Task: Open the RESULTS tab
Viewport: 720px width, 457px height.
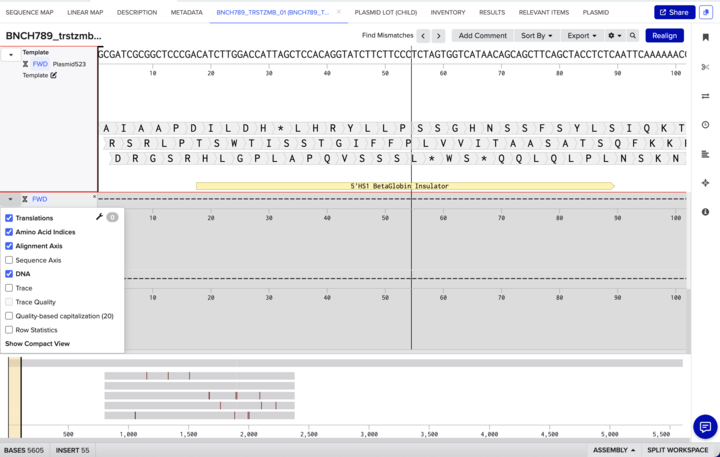Action: pos(492,12)
